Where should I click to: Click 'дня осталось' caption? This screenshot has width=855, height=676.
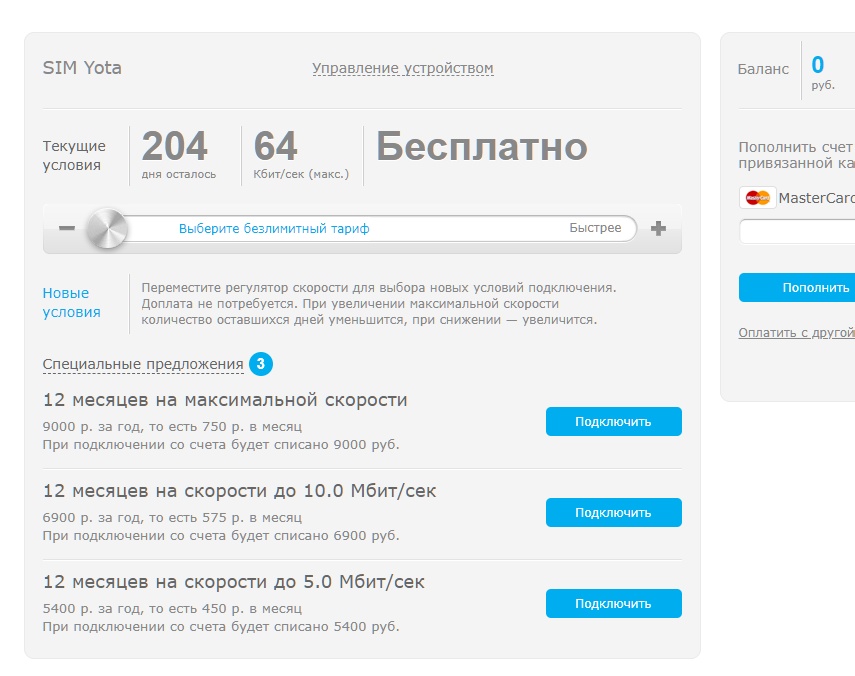[179, 174]
